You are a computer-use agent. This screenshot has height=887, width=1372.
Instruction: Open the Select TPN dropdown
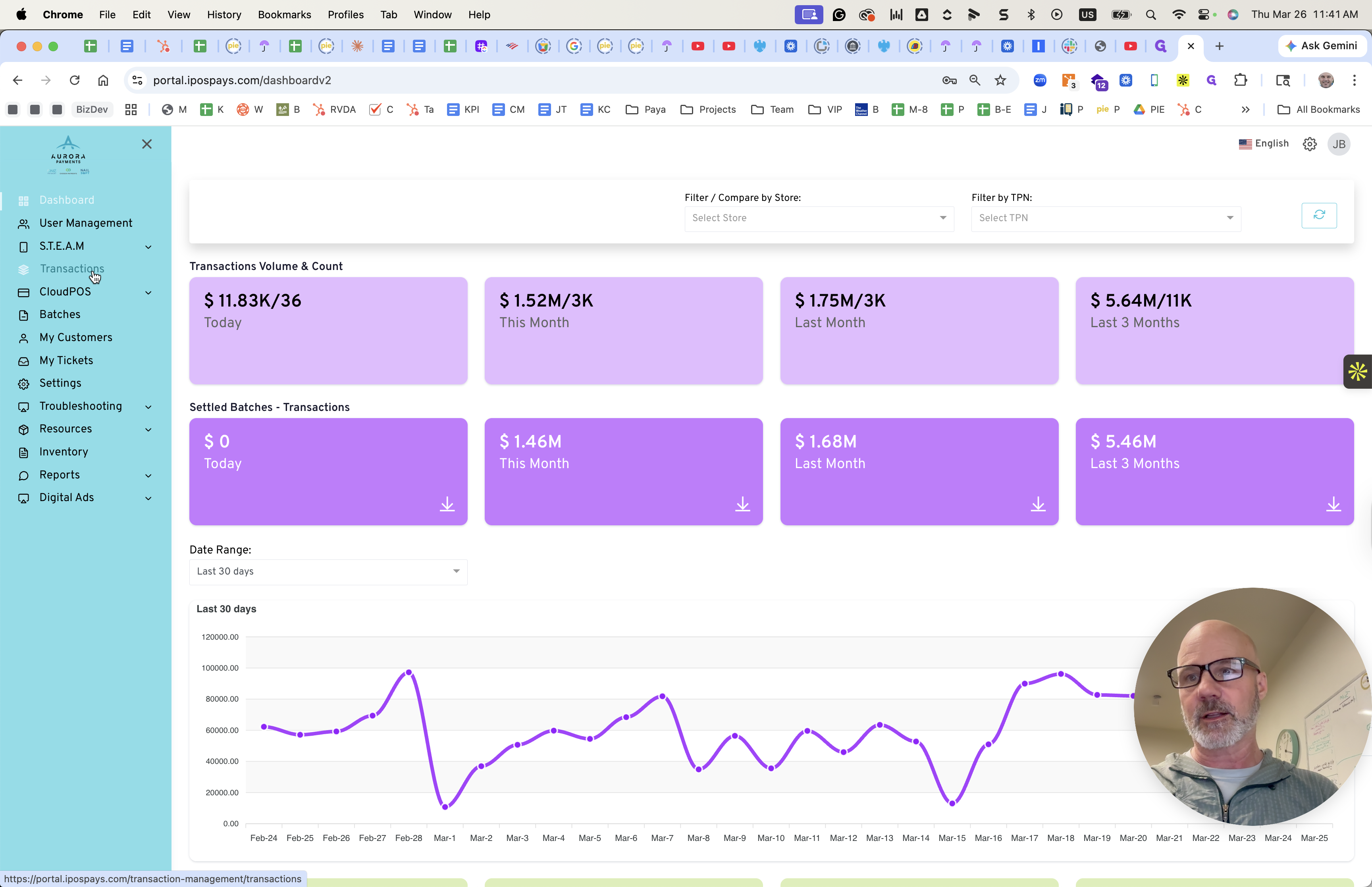[1106, 218]
